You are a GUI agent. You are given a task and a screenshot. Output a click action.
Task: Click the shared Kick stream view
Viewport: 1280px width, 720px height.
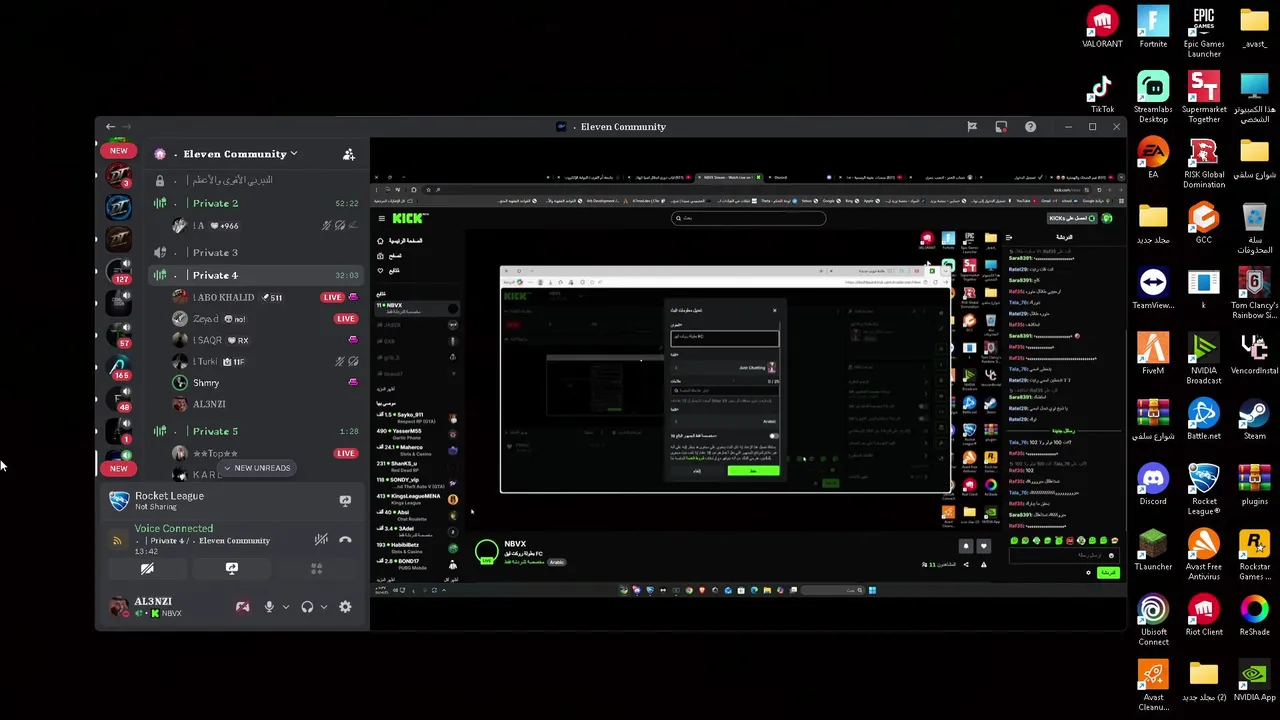pyautogui.click(x=748, y=386)
